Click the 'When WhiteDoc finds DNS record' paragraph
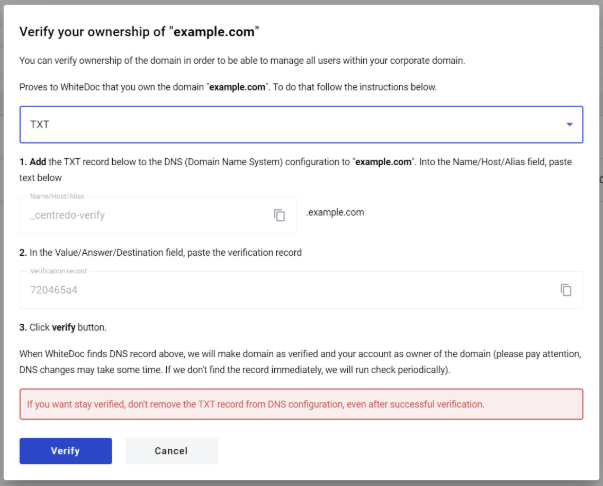The height and width of the screenshot is (486, 603). [300, 362]
